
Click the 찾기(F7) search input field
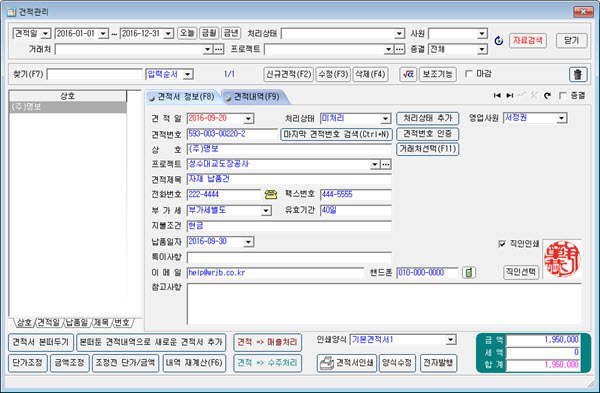[95, 74]
